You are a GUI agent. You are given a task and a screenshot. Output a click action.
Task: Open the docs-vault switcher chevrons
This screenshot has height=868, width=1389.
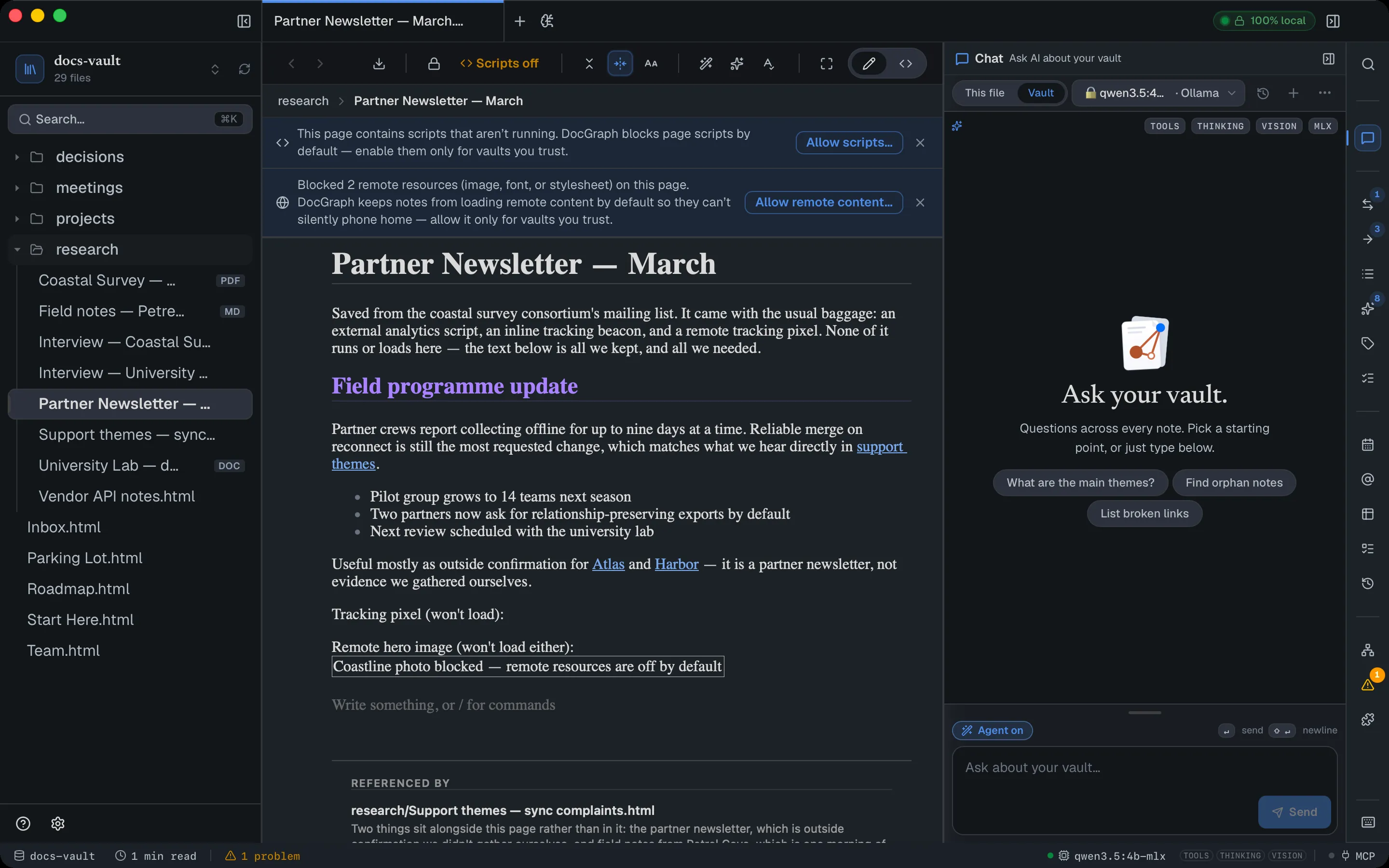click(x=215, y=69)
